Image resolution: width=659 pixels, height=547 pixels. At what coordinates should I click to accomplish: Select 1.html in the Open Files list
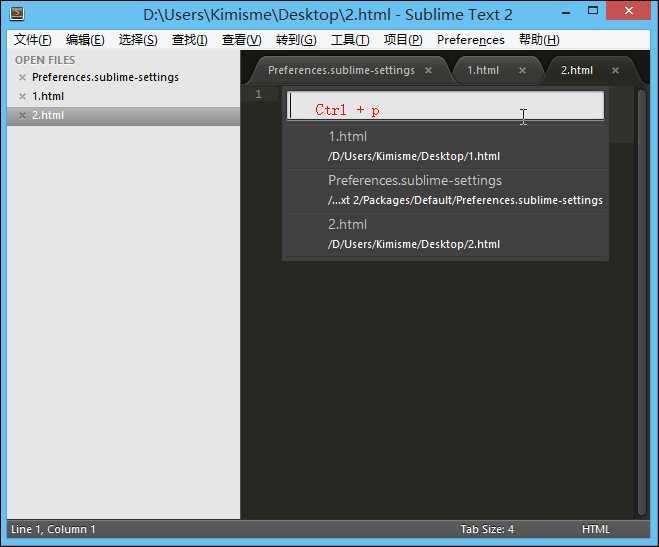[x=48, y=96]
